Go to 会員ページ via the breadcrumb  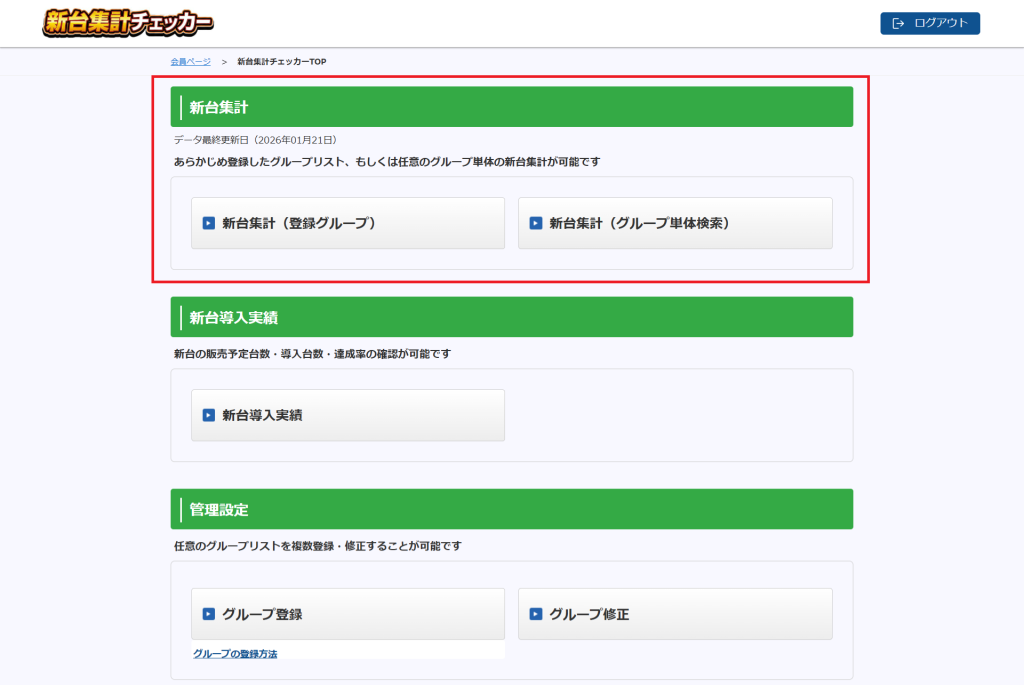pyautogui.click(x=190, y=62)
